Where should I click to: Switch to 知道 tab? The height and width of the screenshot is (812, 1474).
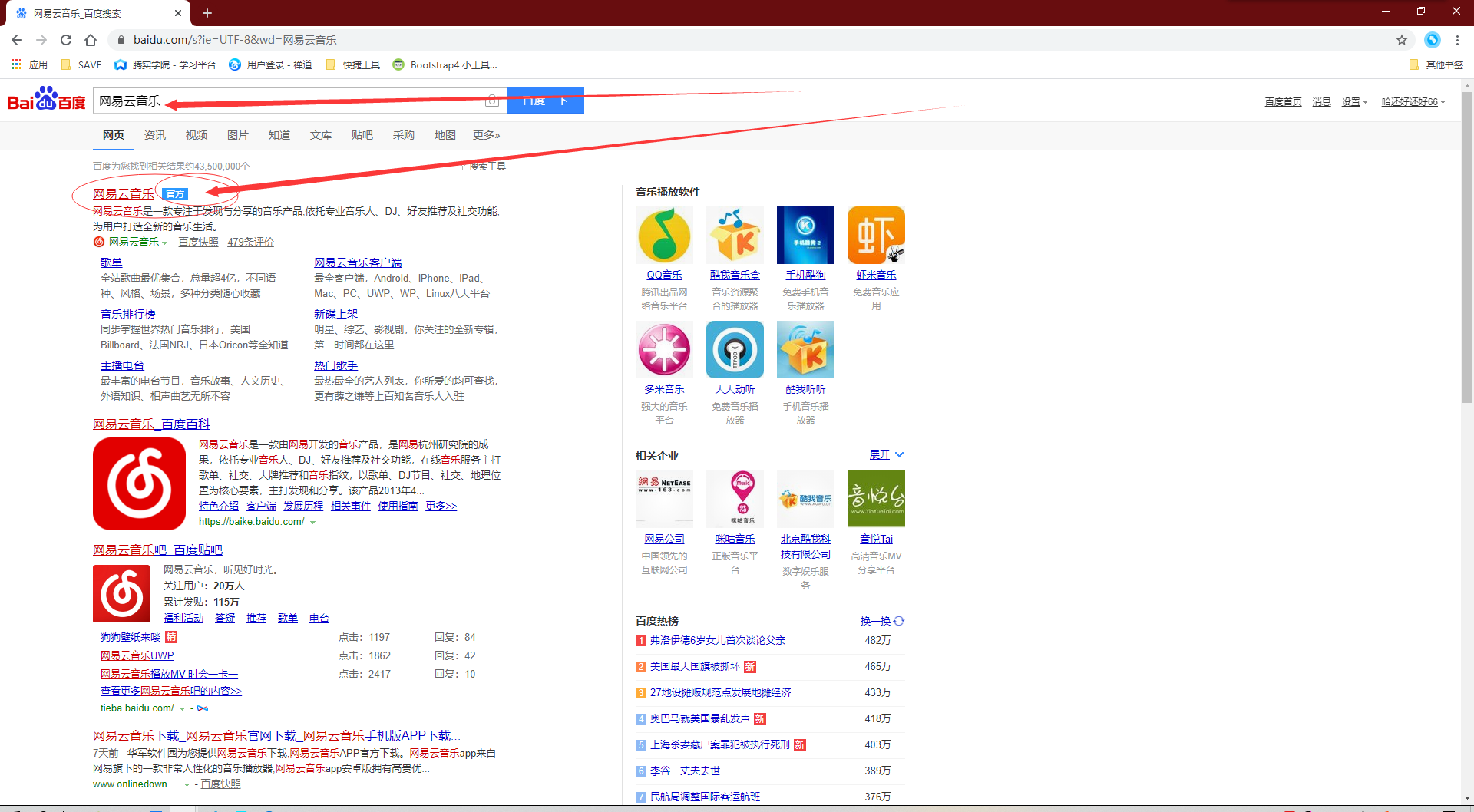279,135
